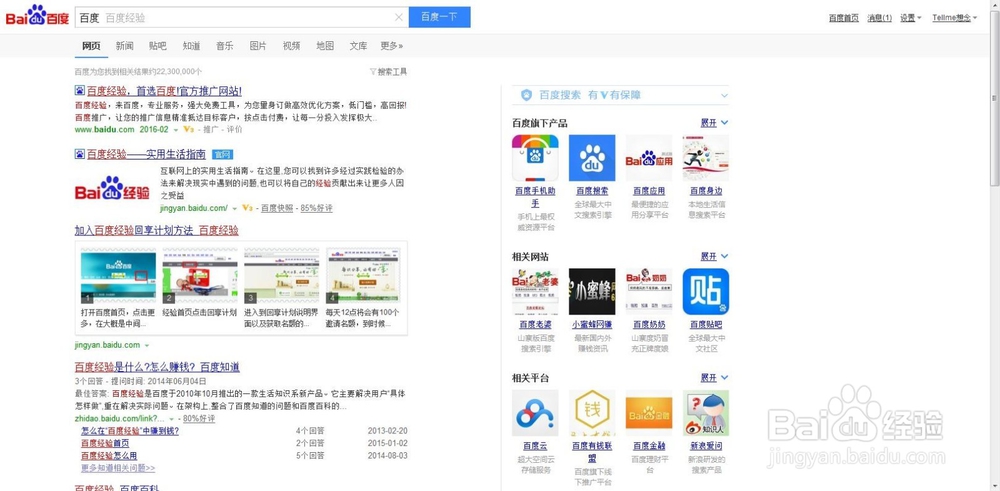Open the 百度有钱联盟 hexagon icon
The image size is (1000, 491).
(592, 413)
